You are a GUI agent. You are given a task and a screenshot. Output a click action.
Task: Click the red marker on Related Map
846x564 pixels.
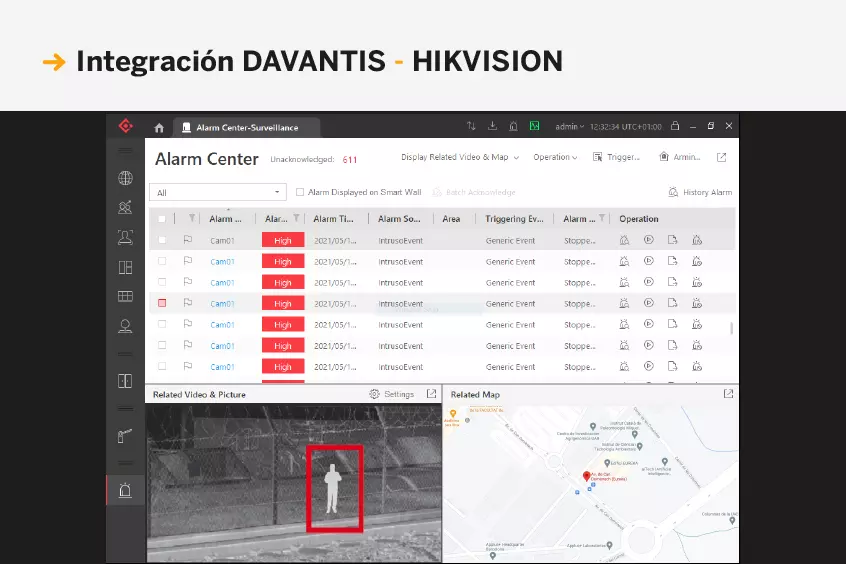tap(586, 475)
